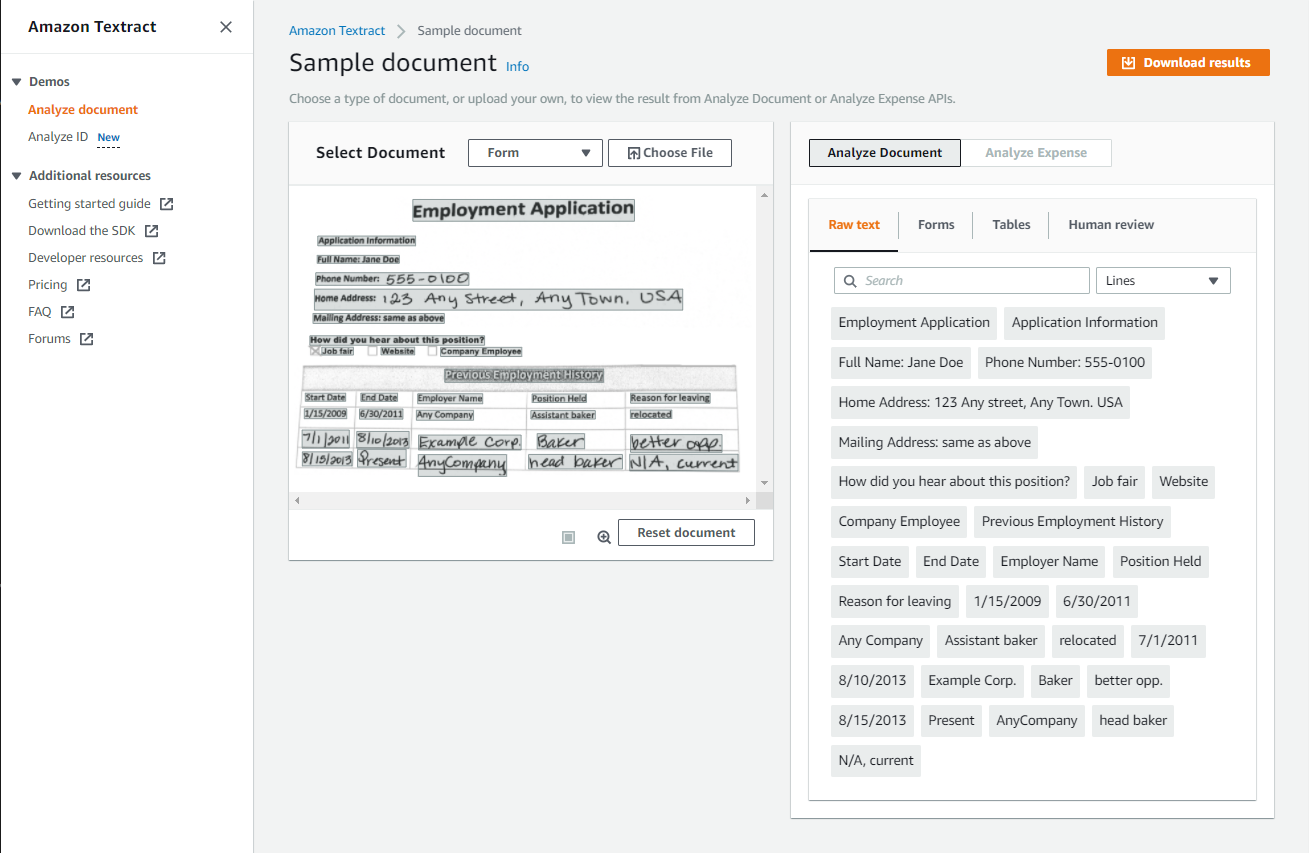Click the raw text Search field
The image size is (1309, 853).
pos(962,281)
